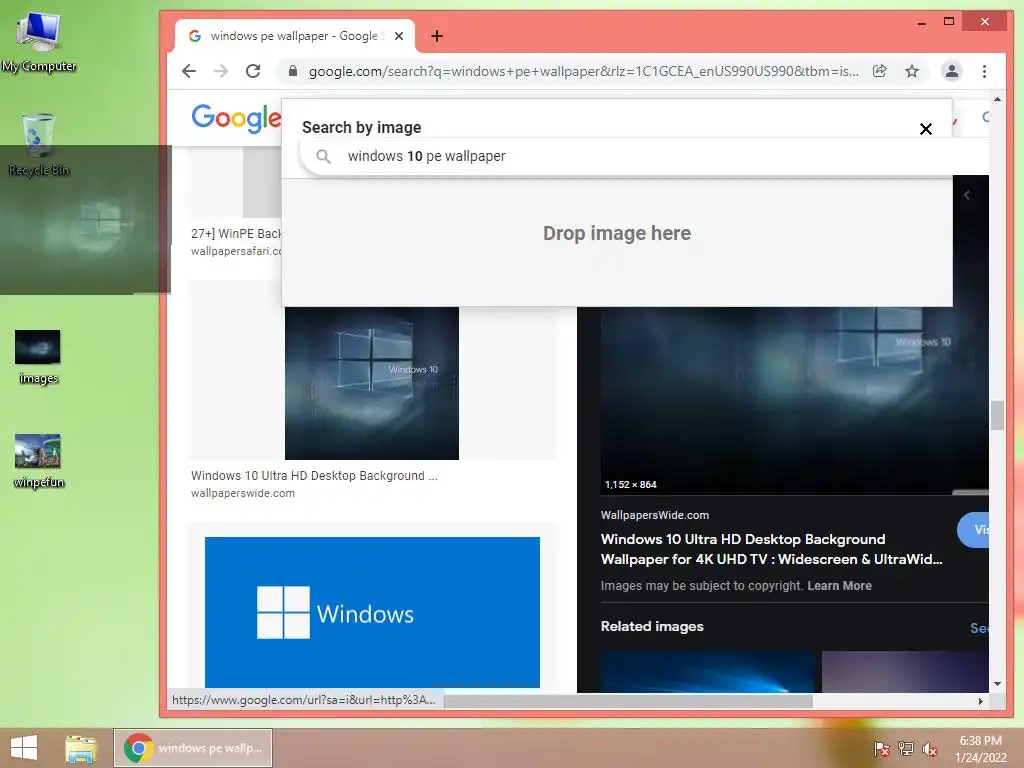Screen dimensions: 1024x768
Task: Click the previous image chevron in preview panel
Action: 967,195
